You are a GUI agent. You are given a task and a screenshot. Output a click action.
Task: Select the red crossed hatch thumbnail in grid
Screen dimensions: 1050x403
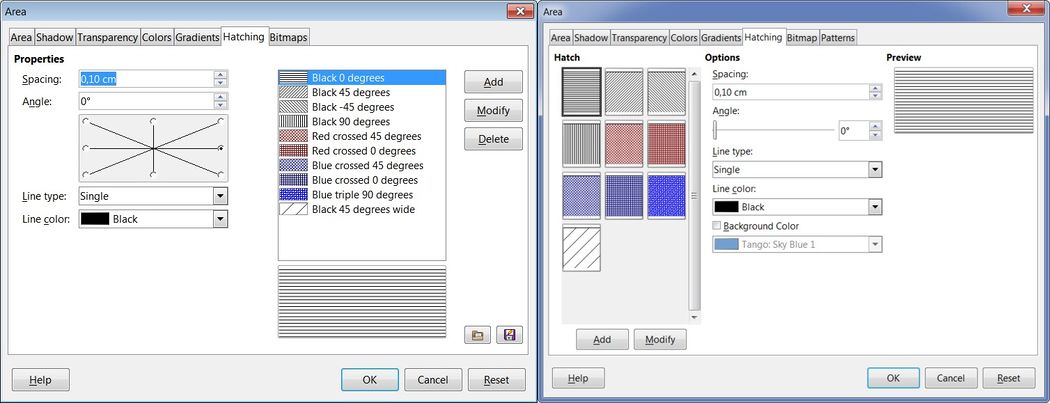pyautogui.click(x=624, y=142)
